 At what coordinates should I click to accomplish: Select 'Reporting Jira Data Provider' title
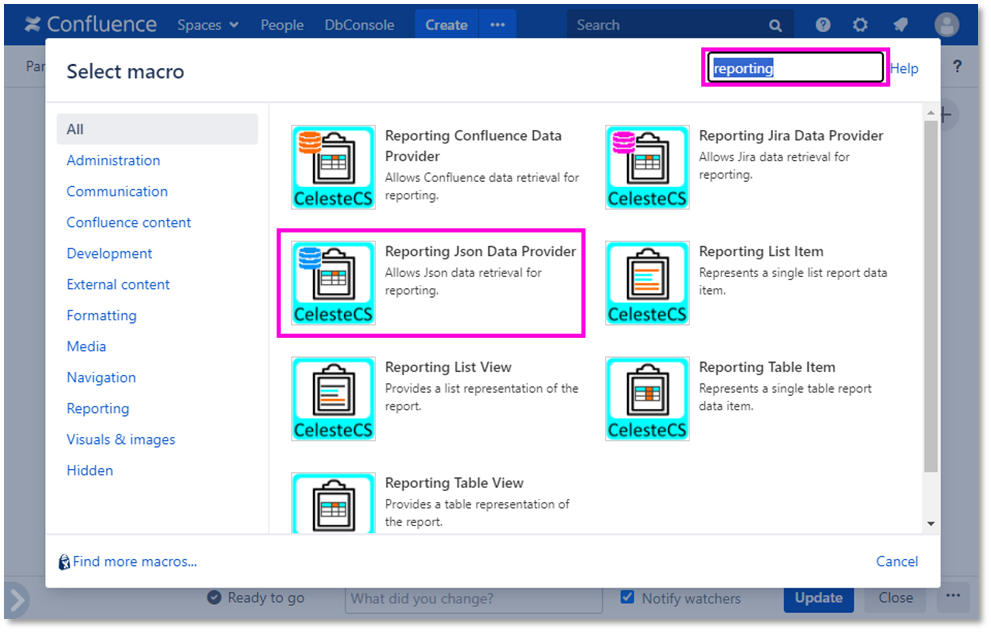[x=791, y=136]
